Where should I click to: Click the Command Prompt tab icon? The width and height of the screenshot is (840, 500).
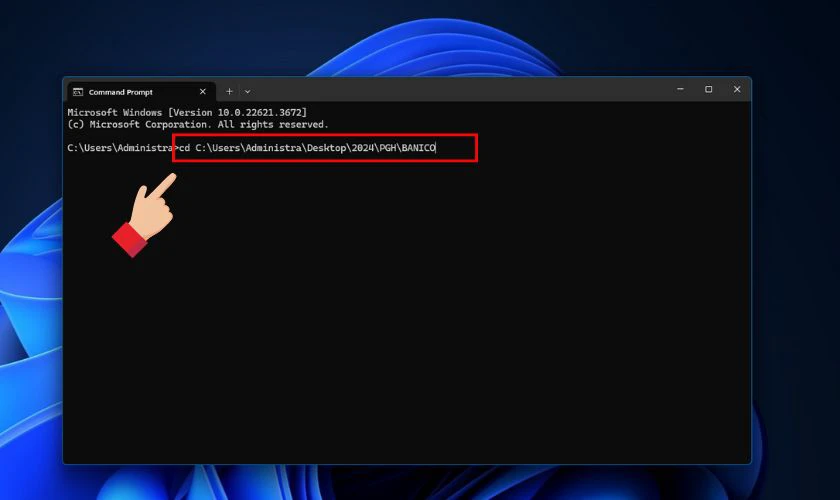coord(78,92)
